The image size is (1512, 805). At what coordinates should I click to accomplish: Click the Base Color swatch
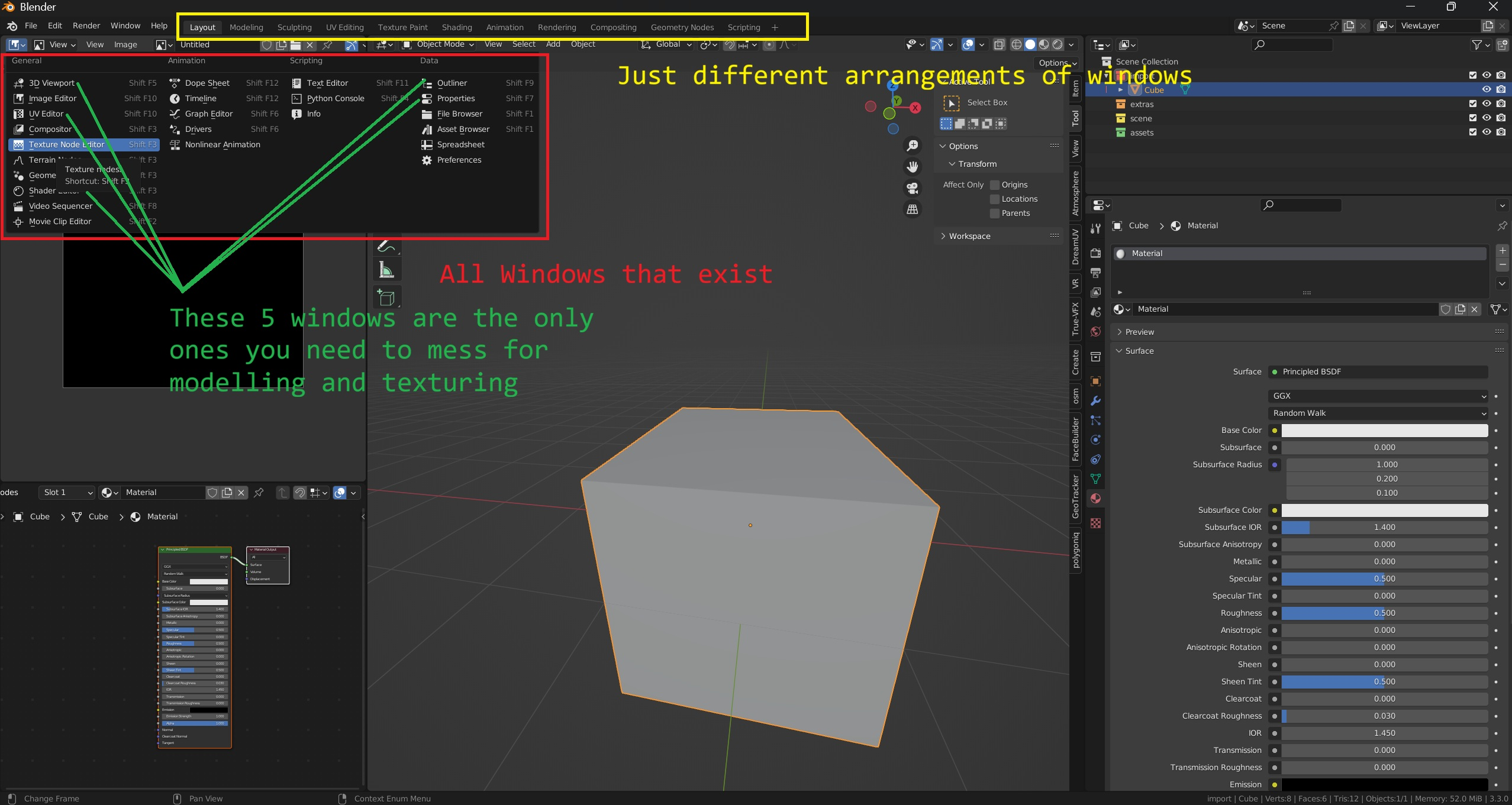click(1385, 430)
